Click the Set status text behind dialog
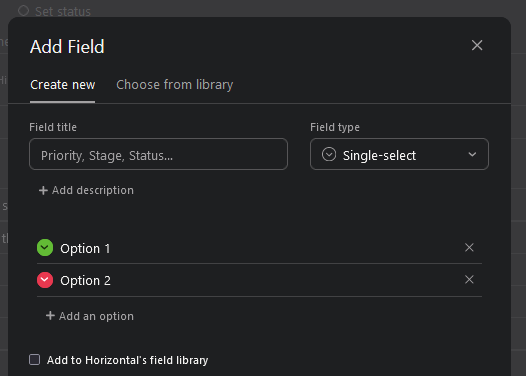The width and height of the screenshot is (526, 376). [x=63, y=11]
